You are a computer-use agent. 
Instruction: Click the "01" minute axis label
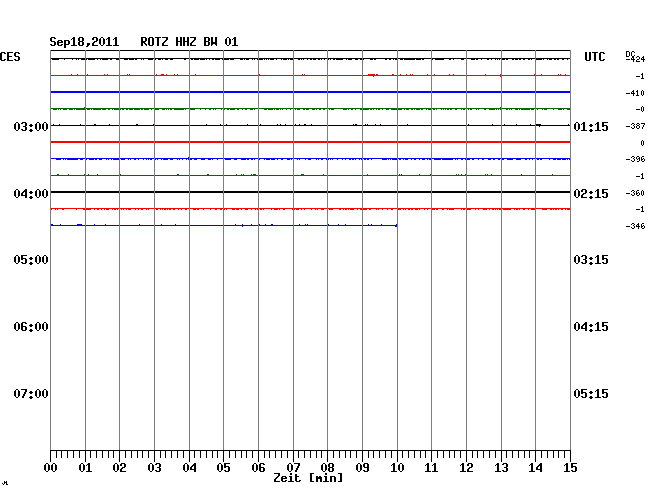tap(85, 468)
